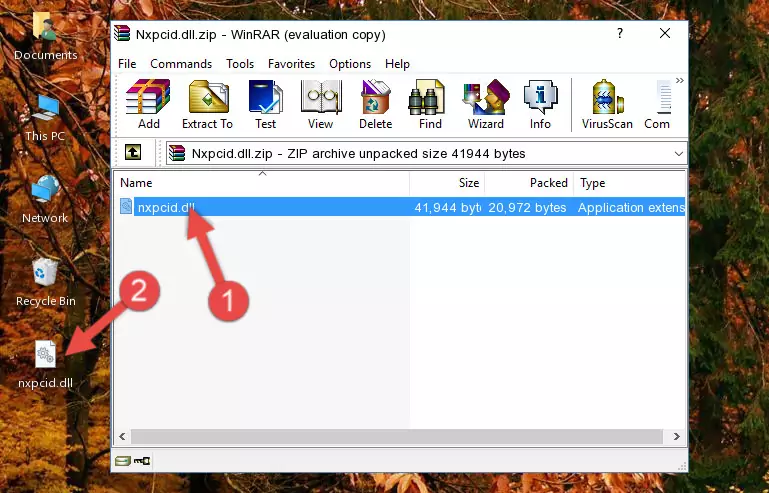The width and height of the screenshot is (769, 493).
Task: Click horizontal scrollbar right arrow
Action: 676,436
